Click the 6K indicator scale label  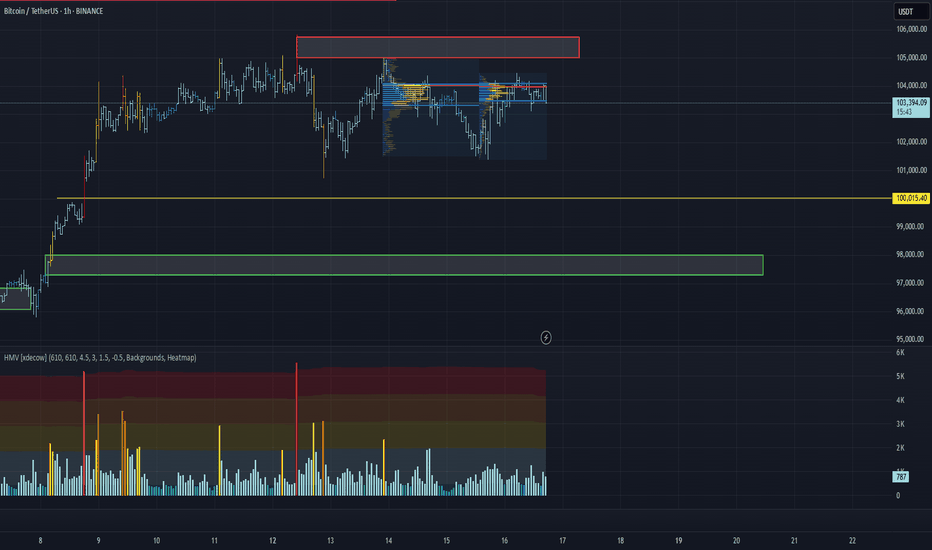tap(900, 353)
